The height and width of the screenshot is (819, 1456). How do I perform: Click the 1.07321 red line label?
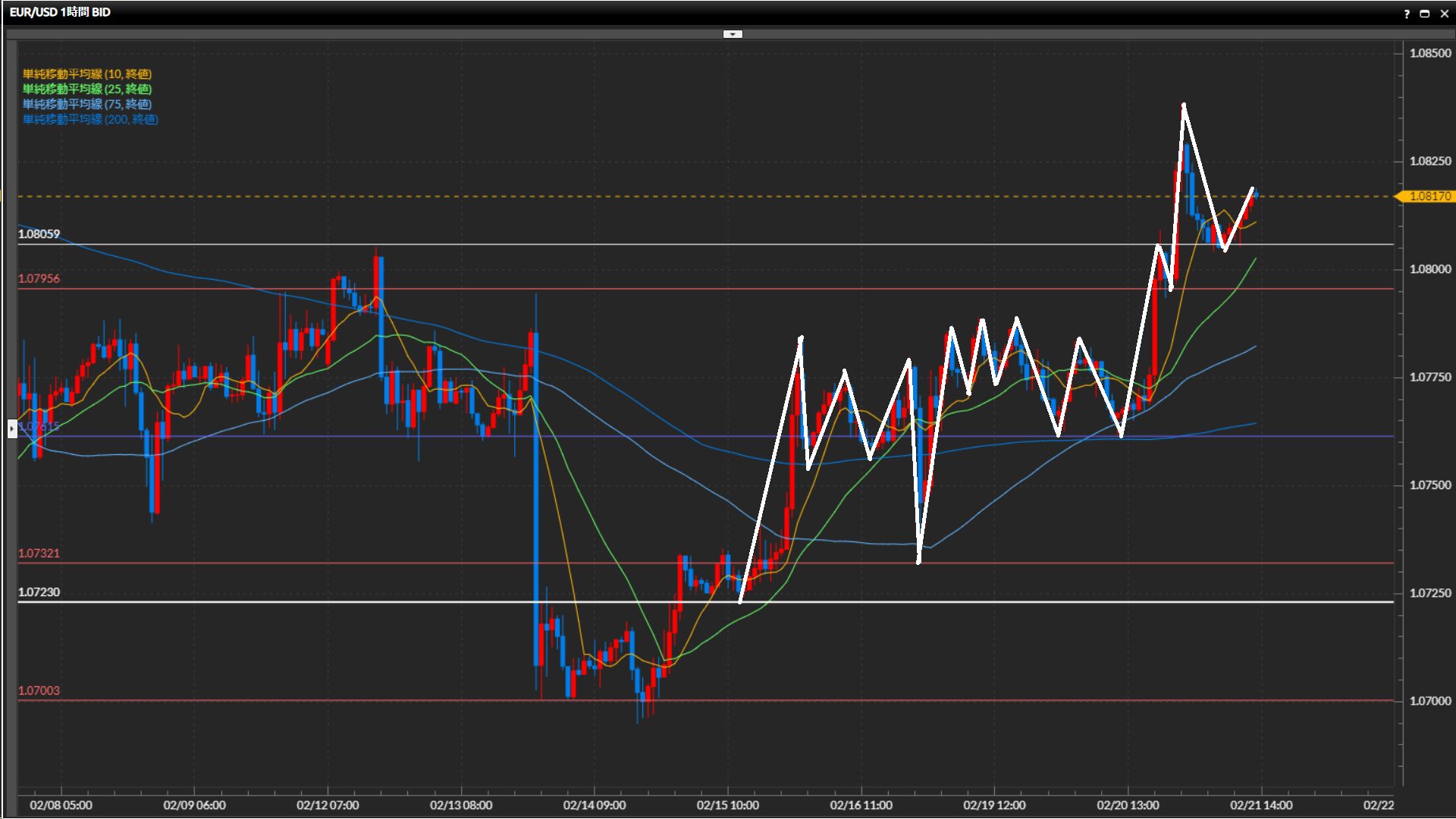pyautogui.click(x=39, y=554)
